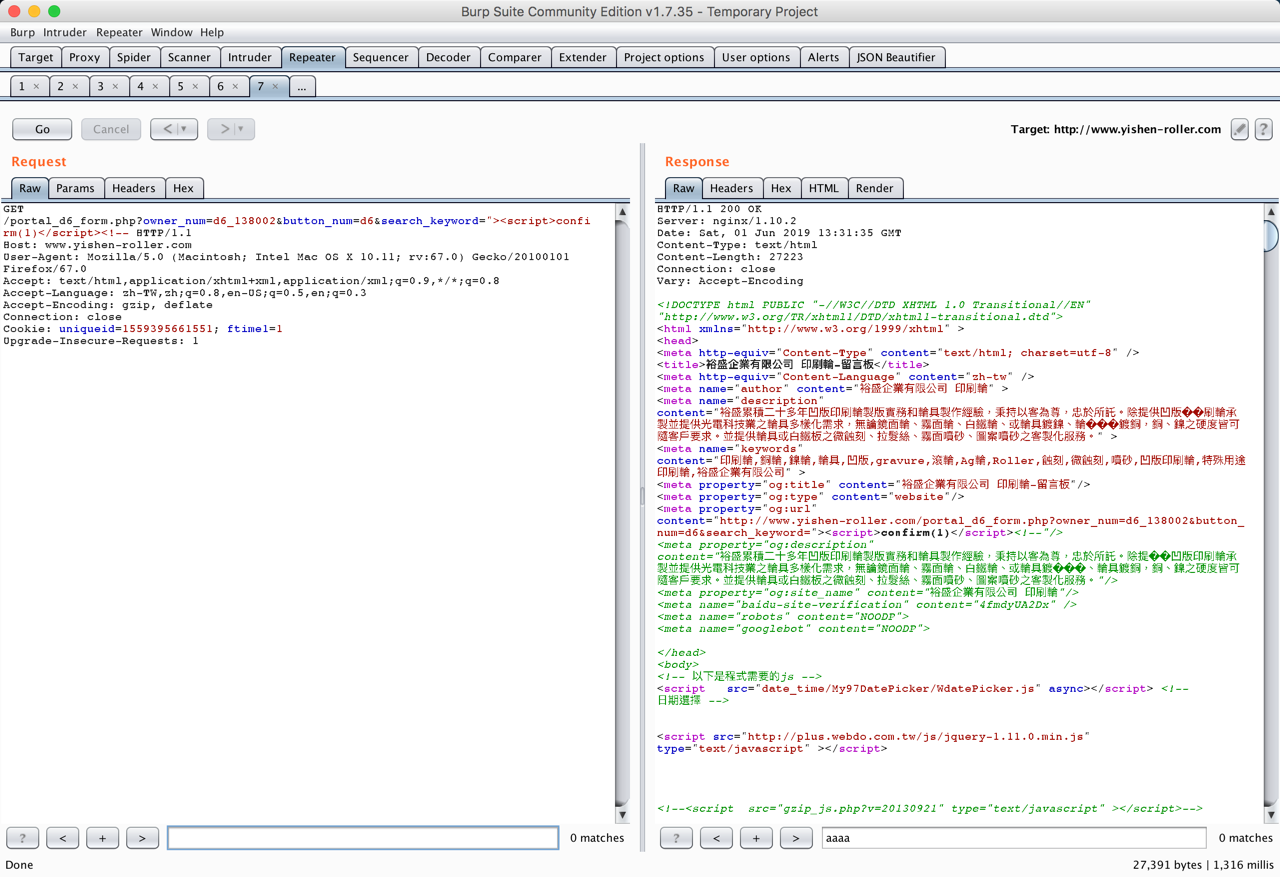Open the Window menu
Viewport: 1280px width, 877px height.
point(172,33)
